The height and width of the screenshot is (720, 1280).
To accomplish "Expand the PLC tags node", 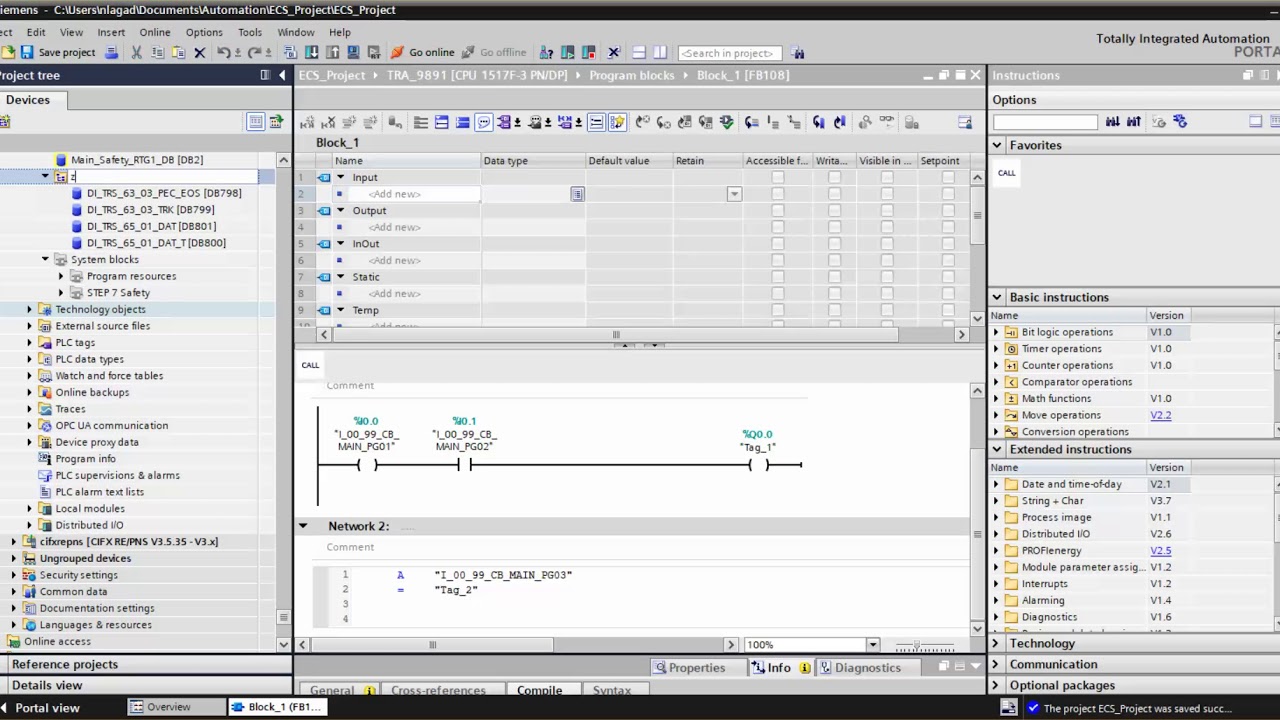I will pyautogui.click(x=29, y=342).
